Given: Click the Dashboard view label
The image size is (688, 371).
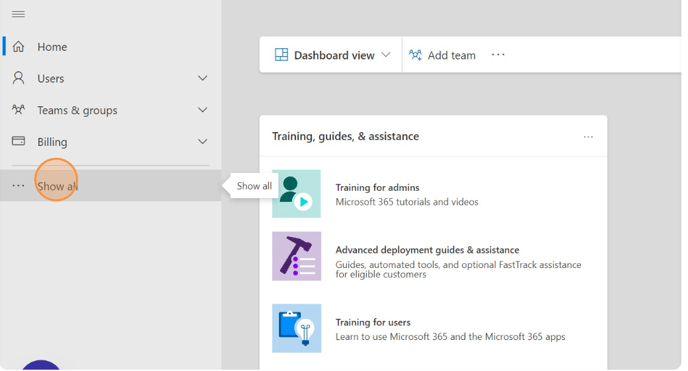Looking at the screenshot, I should (x=334, y=55).
